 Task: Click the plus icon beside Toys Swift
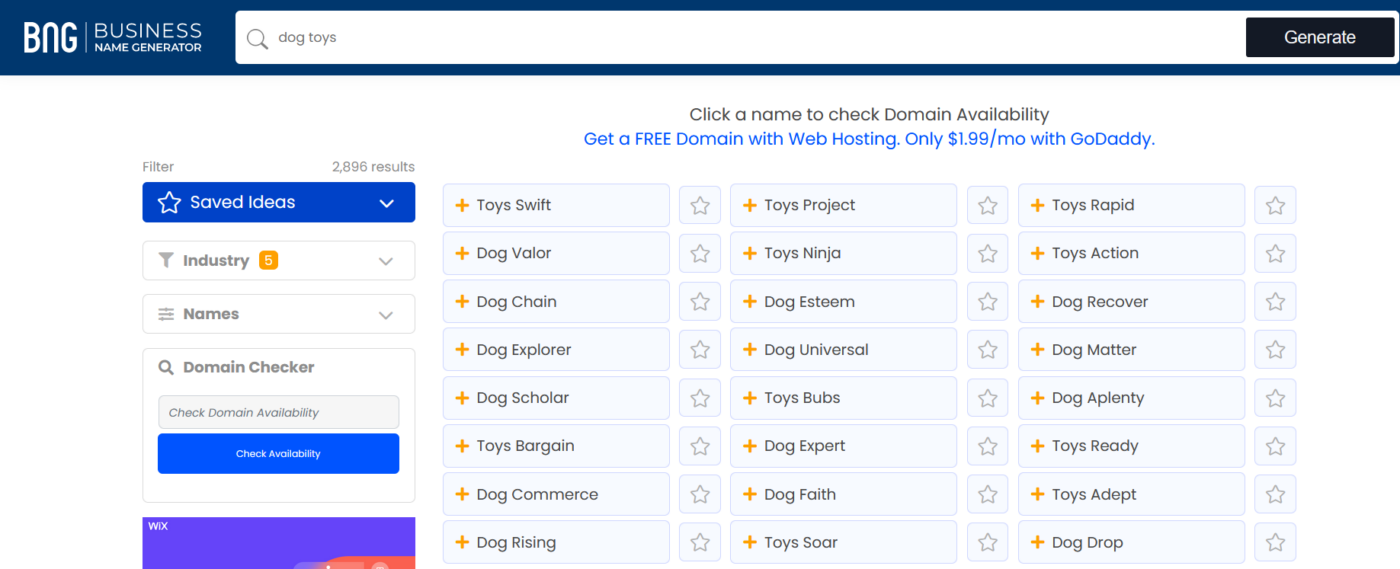pos(462,205)
